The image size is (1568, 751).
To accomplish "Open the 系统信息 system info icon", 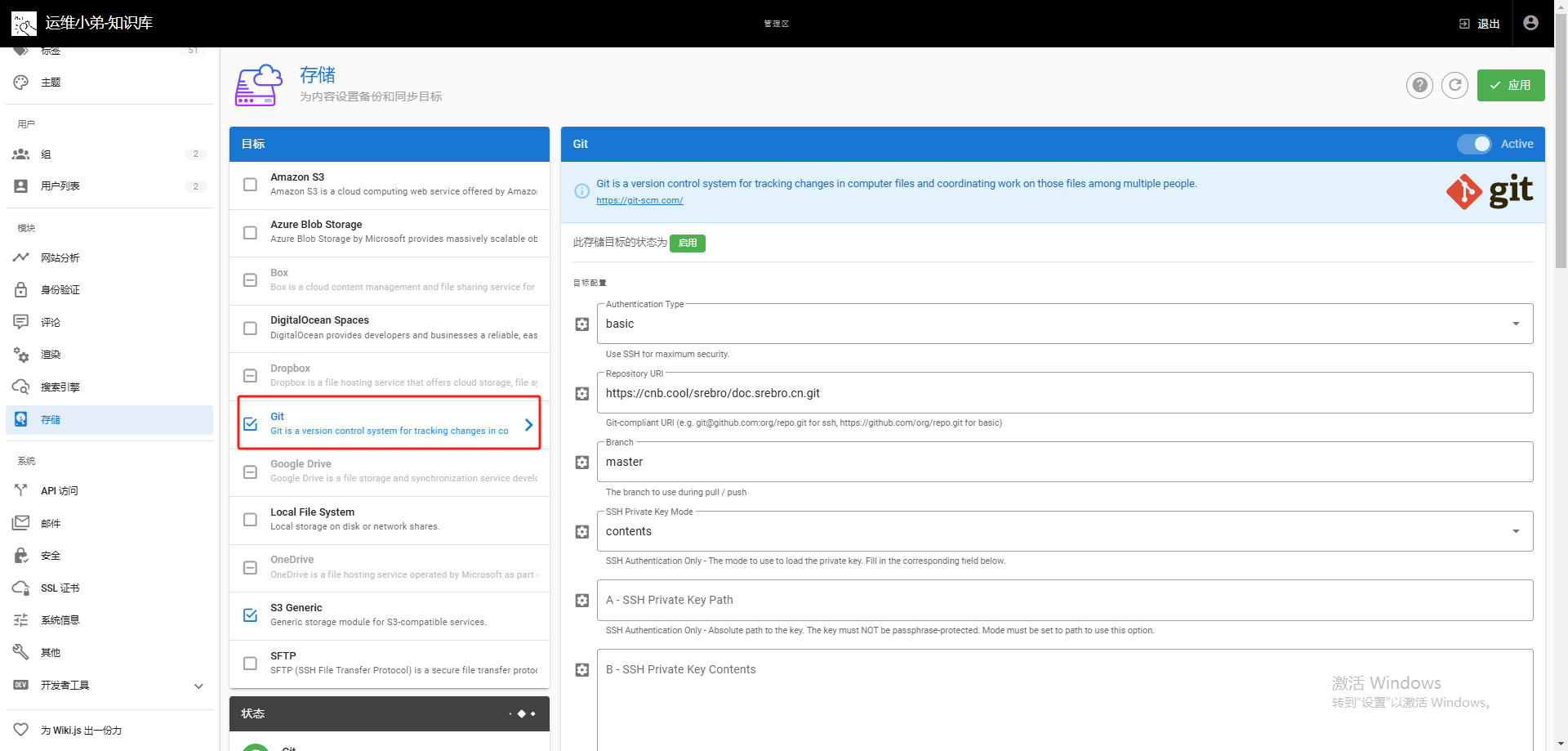I will (21, 620).
